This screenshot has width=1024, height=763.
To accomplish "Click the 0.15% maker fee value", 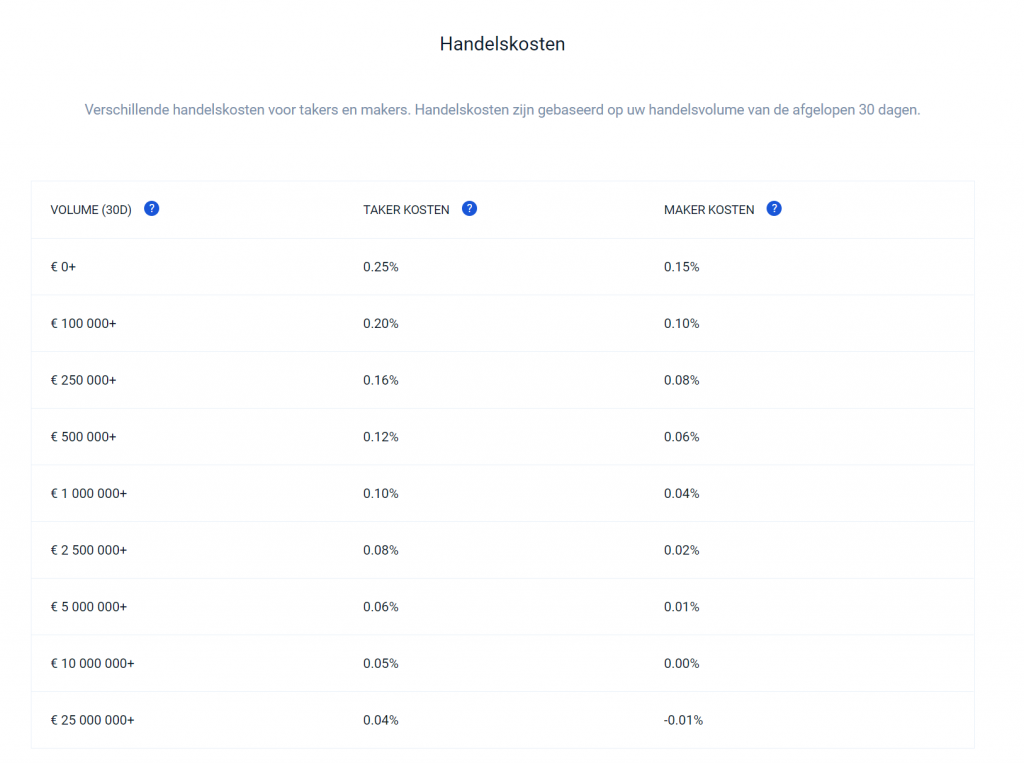I will click(682, 267).
